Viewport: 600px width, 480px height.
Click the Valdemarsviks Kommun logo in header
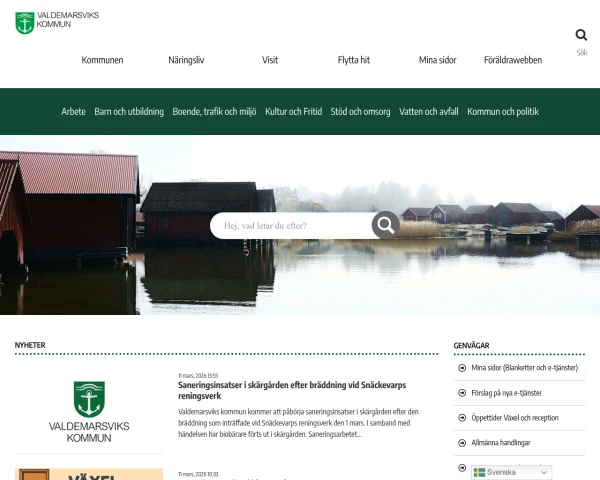[x=57, y=23]
